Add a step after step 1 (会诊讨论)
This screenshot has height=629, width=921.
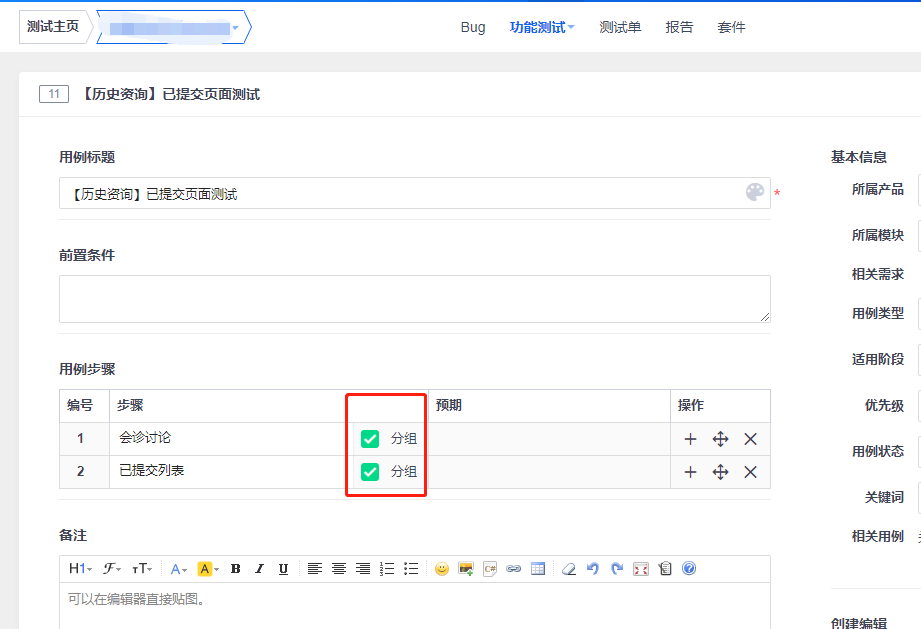coord(690,439)
